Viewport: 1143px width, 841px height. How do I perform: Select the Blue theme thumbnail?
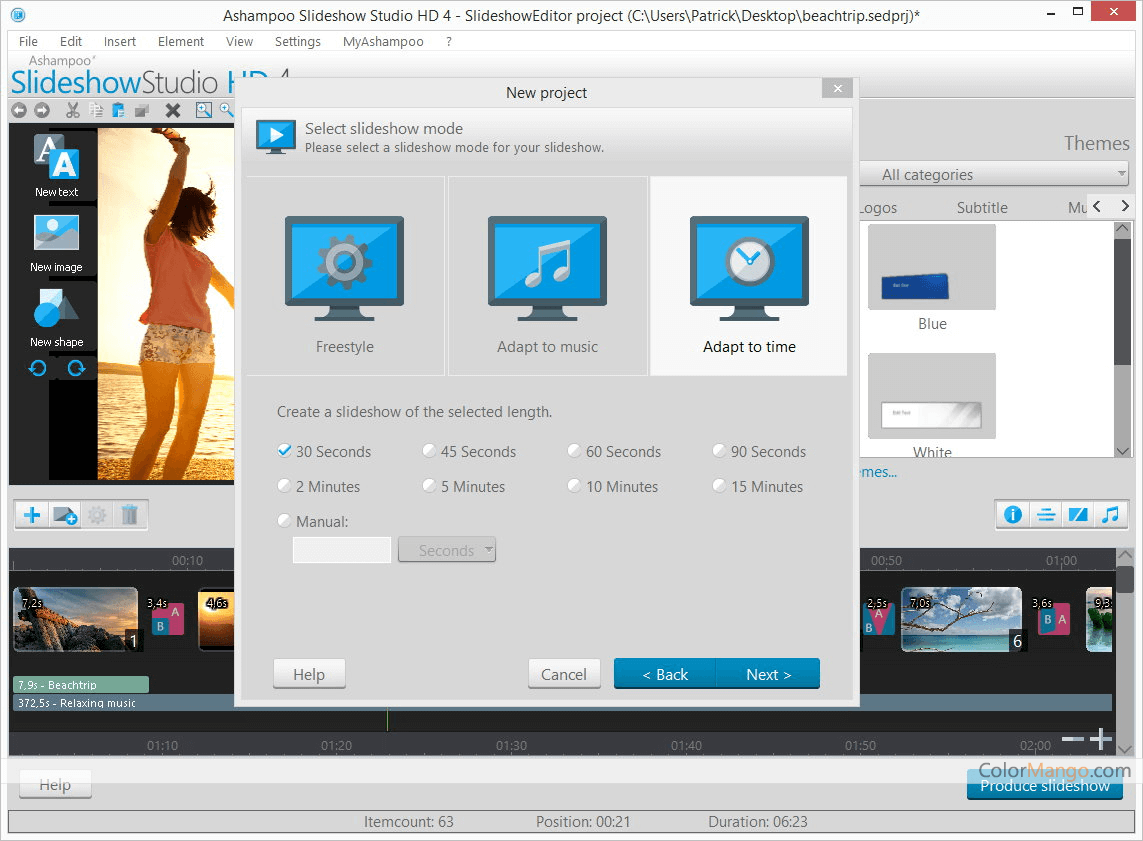tap(931, 267)
